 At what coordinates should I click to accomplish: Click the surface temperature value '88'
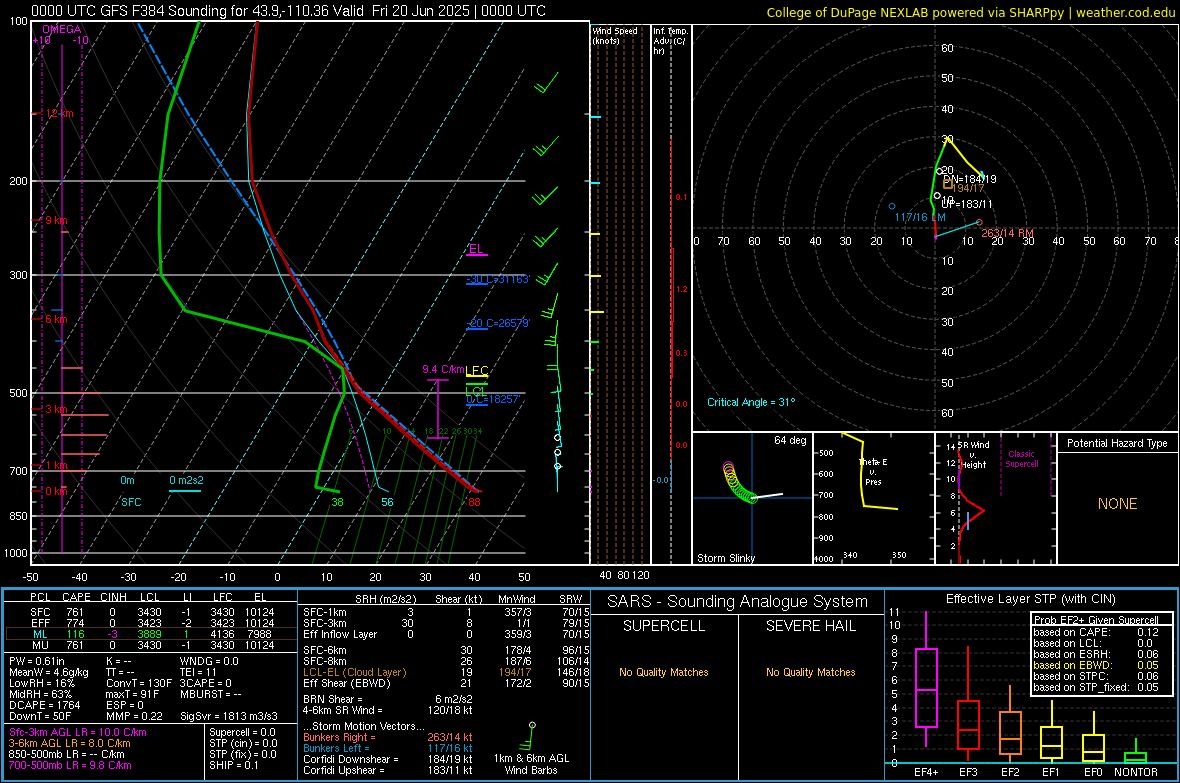click(474, 502)
